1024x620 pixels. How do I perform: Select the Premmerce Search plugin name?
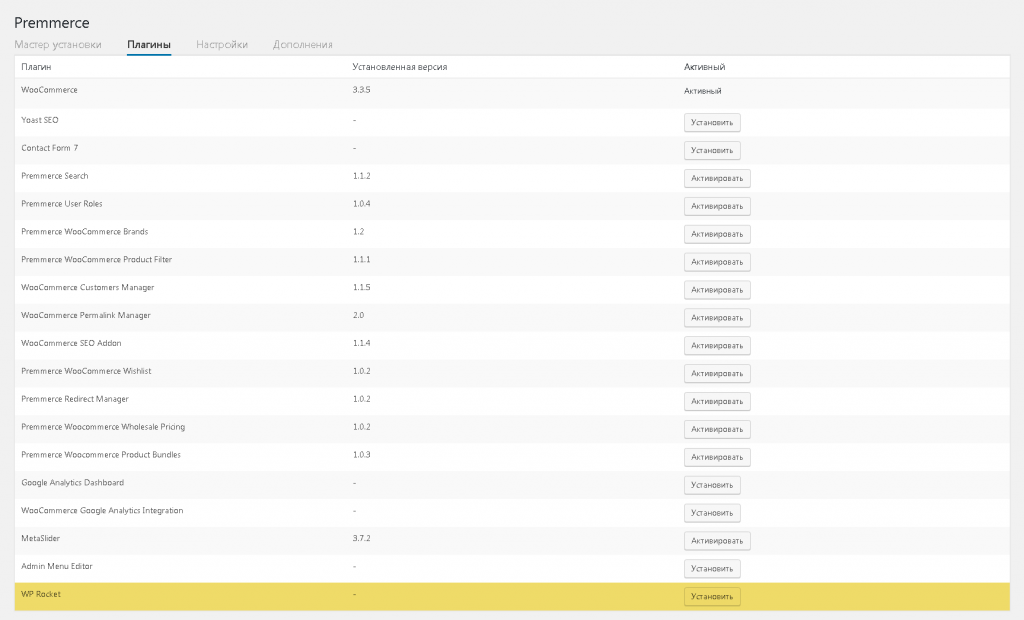coord(55,176)
